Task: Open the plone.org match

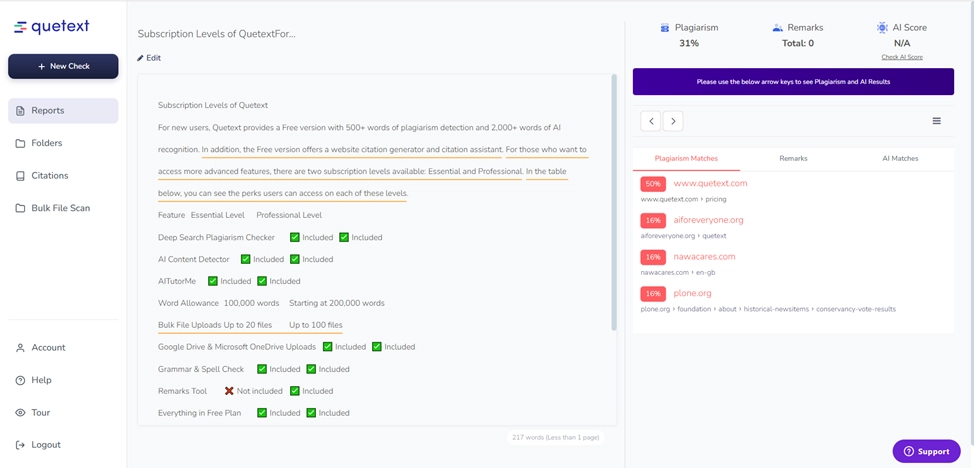Action: pyautogui.click(x=693, y=293)
